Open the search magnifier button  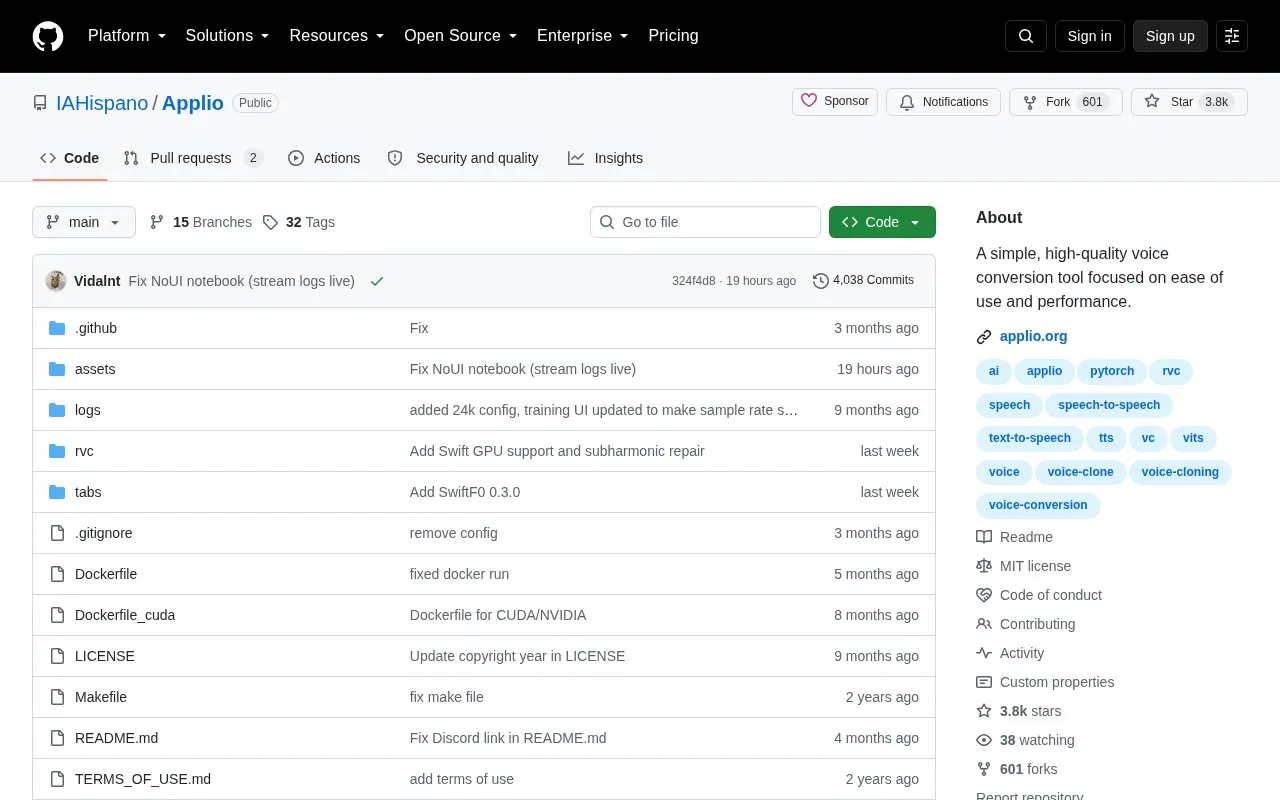click(1026, 36)
